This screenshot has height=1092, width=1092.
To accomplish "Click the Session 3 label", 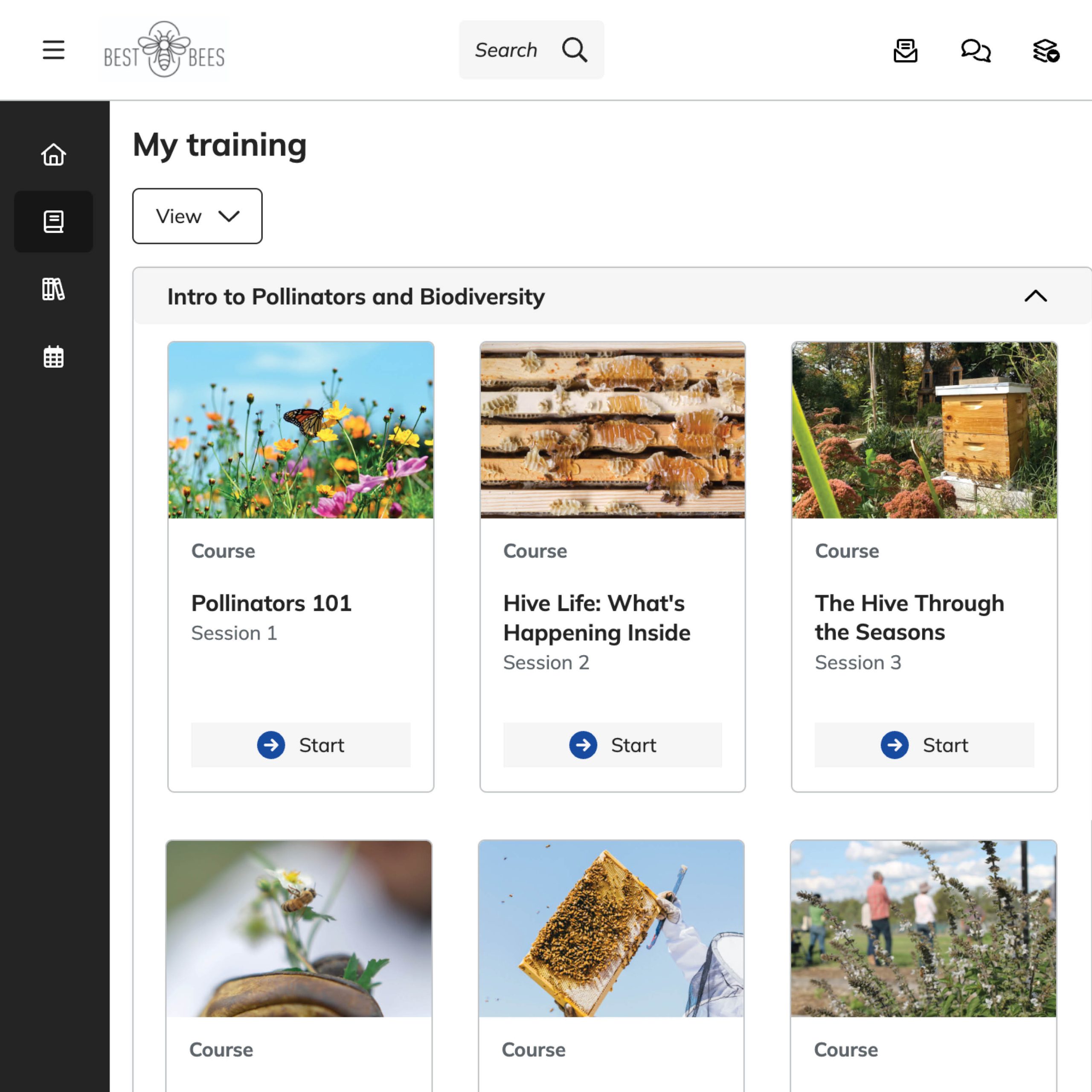I will pos(858,662).
